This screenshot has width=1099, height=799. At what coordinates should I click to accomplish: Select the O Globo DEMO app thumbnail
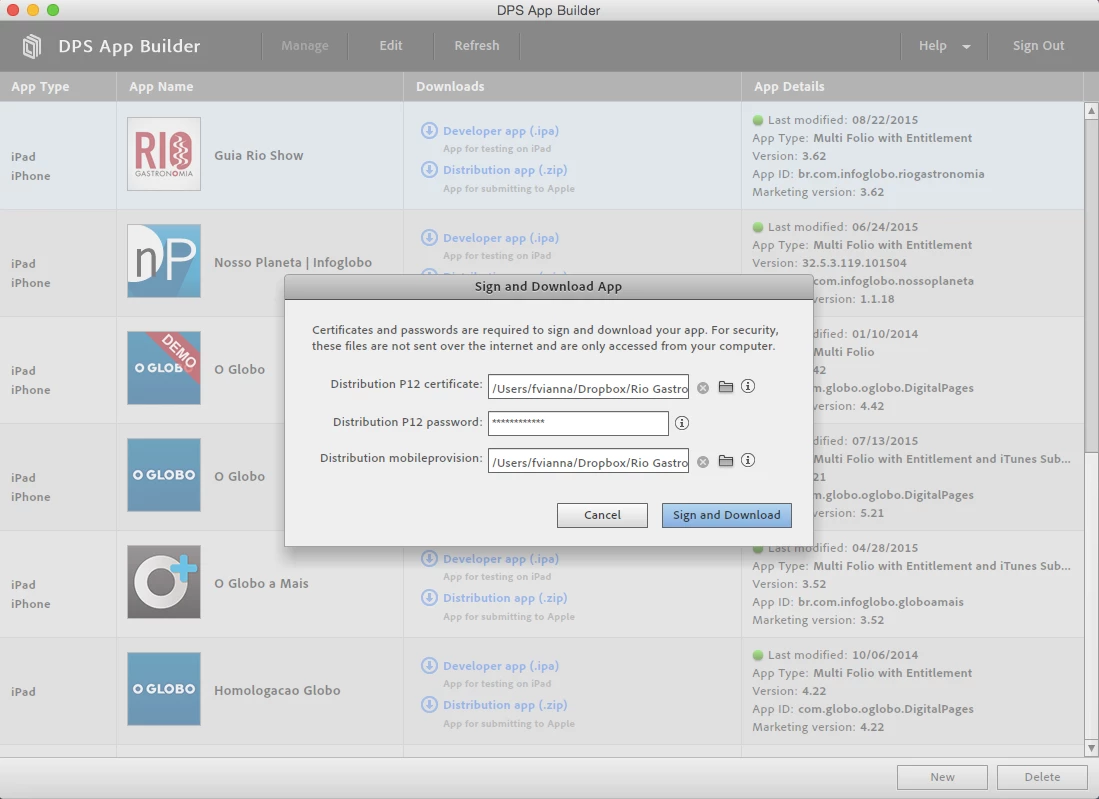coord(164,368)
